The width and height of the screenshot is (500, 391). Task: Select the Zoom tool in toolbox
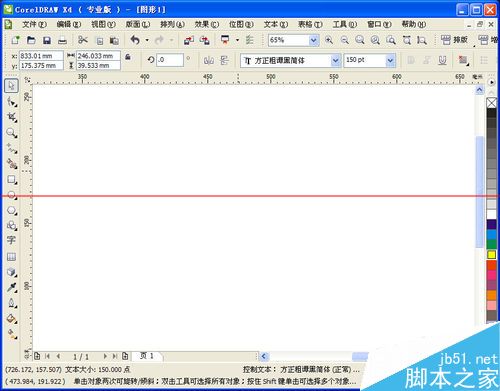(11, 133)
